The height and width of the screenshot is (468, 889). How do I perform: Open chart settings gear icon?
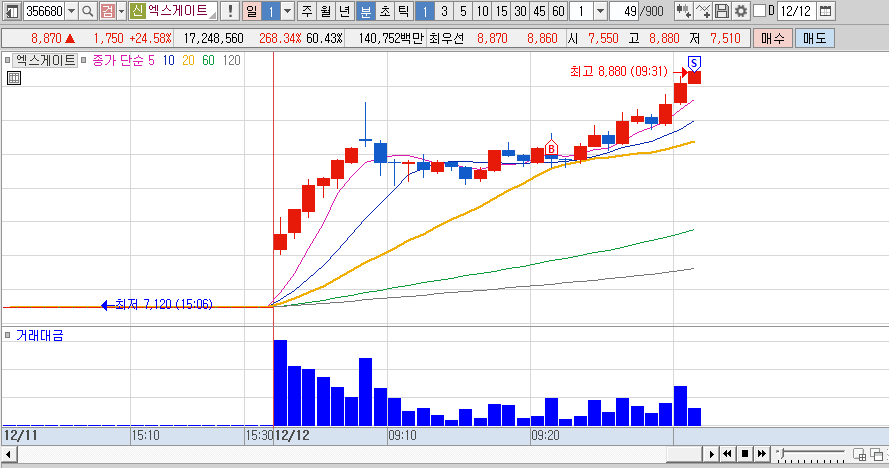(740, 11)
